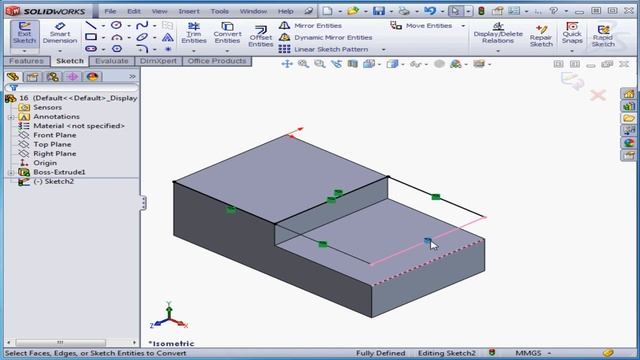640x360 pixels.
Task: Select the Polygon sketch tool
Action: 117,49
